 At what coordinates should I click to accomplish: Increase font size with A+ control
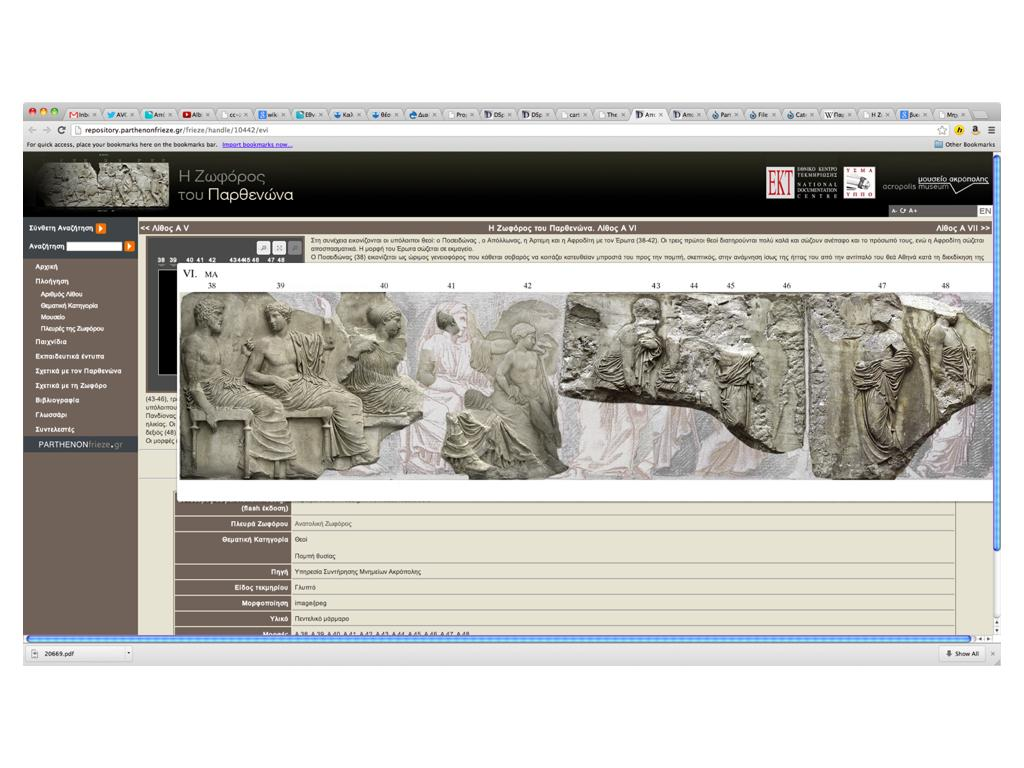(x=913, y=211)
